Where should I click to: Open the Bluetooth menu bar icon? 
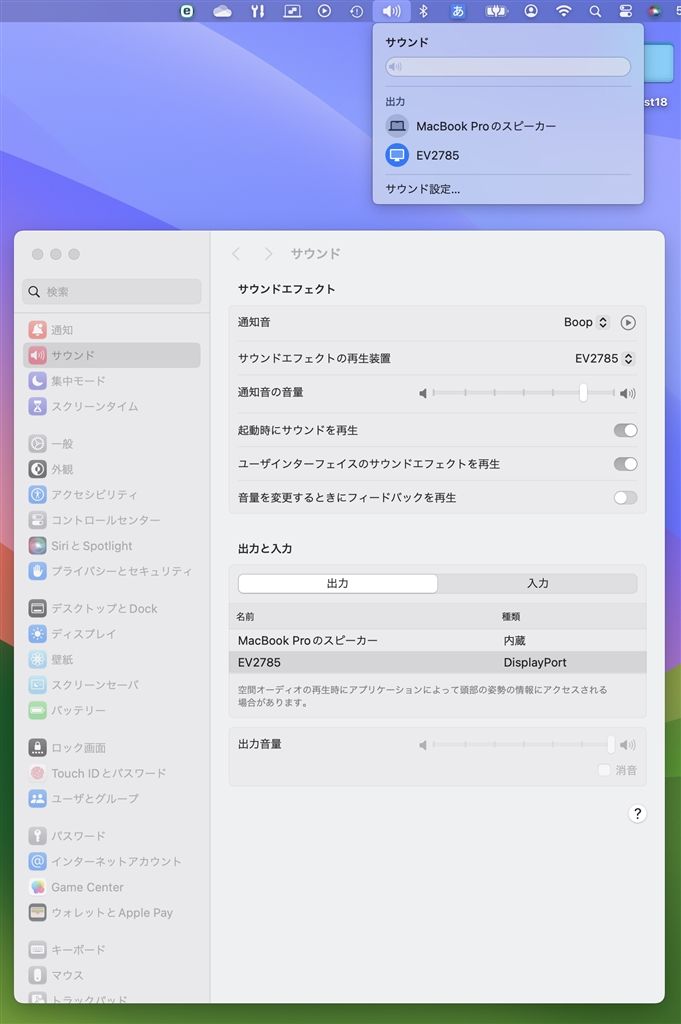coord(423,11)
